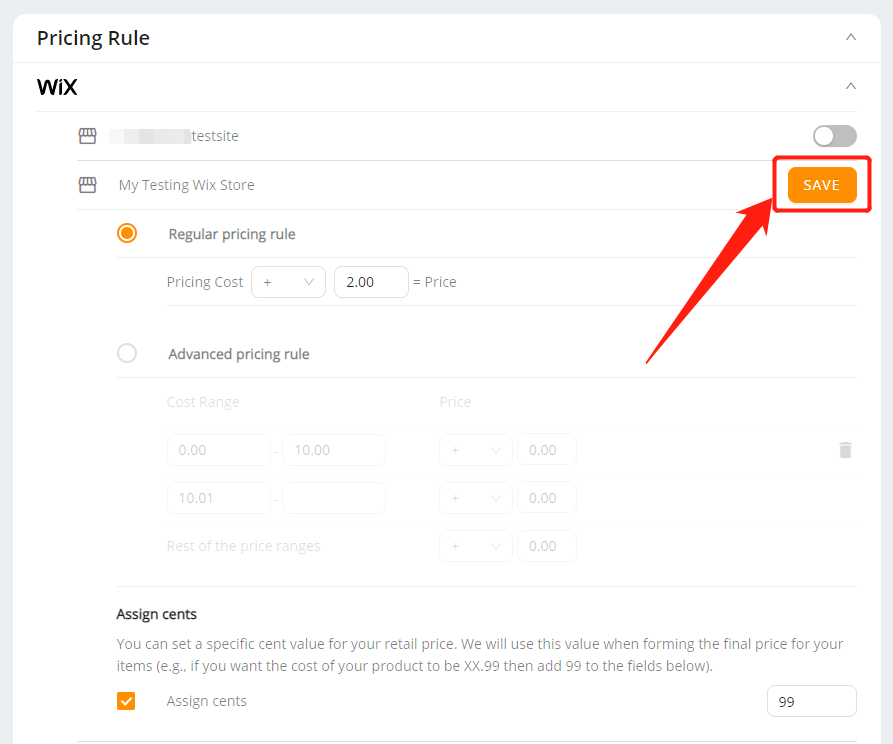The width and height of the screenshot is (893, 744).
Task: Toggle the testsite store switch
Action: pos(834,136)
